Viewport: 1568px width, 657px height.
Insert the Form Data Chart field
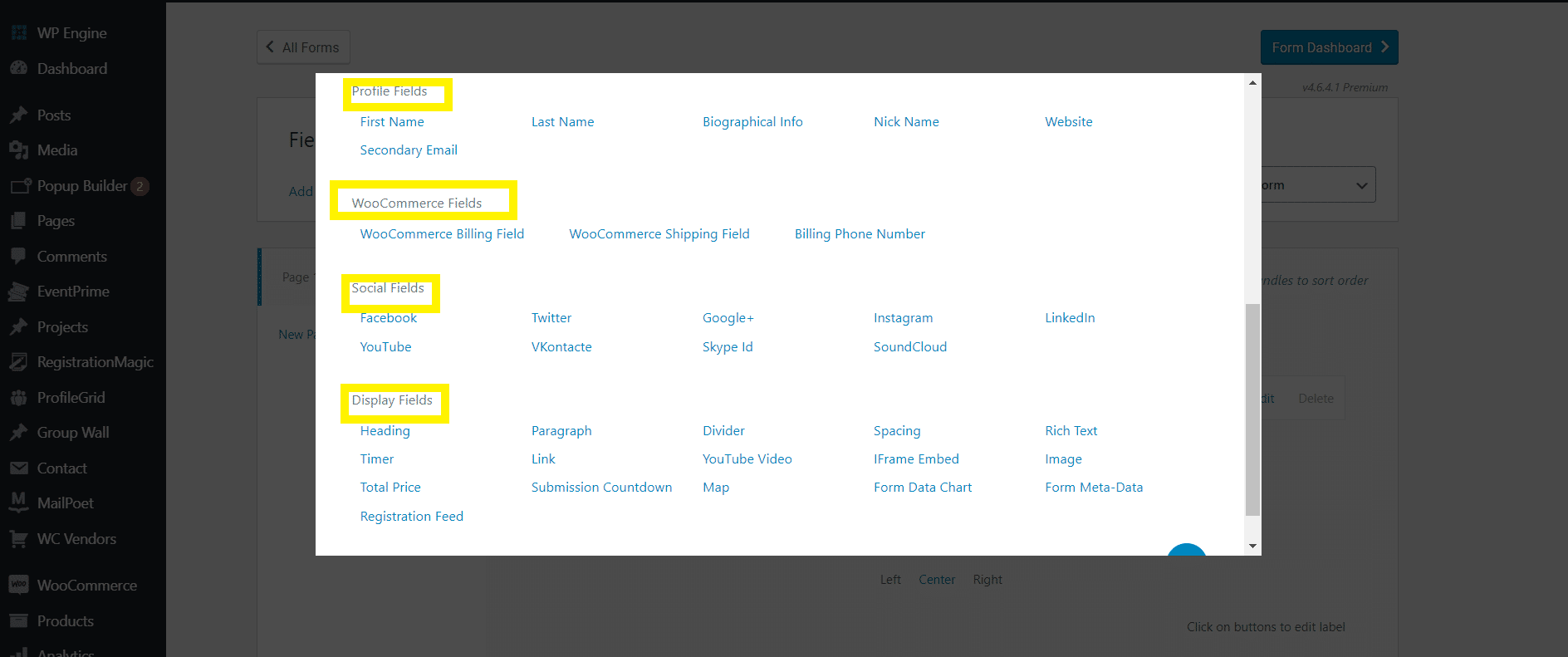click(923, 487)
